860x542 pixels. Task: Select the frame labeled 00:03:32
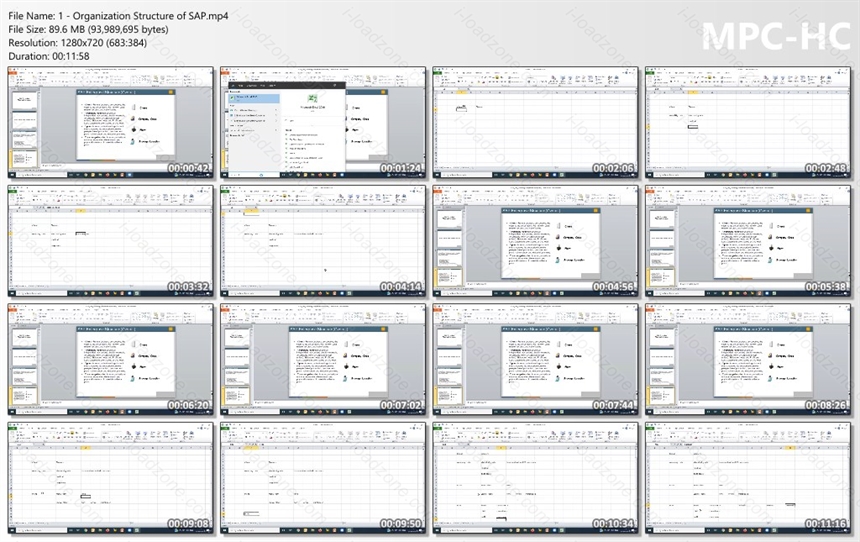111,241
